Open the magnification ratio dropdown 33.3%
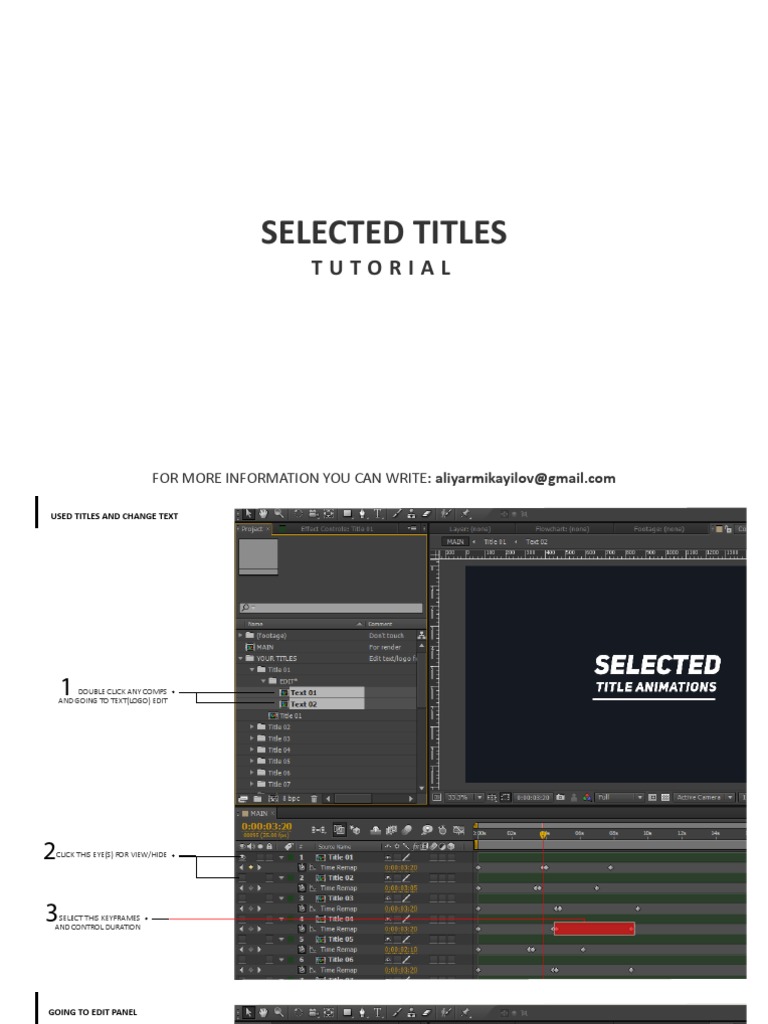 [464, 797]
